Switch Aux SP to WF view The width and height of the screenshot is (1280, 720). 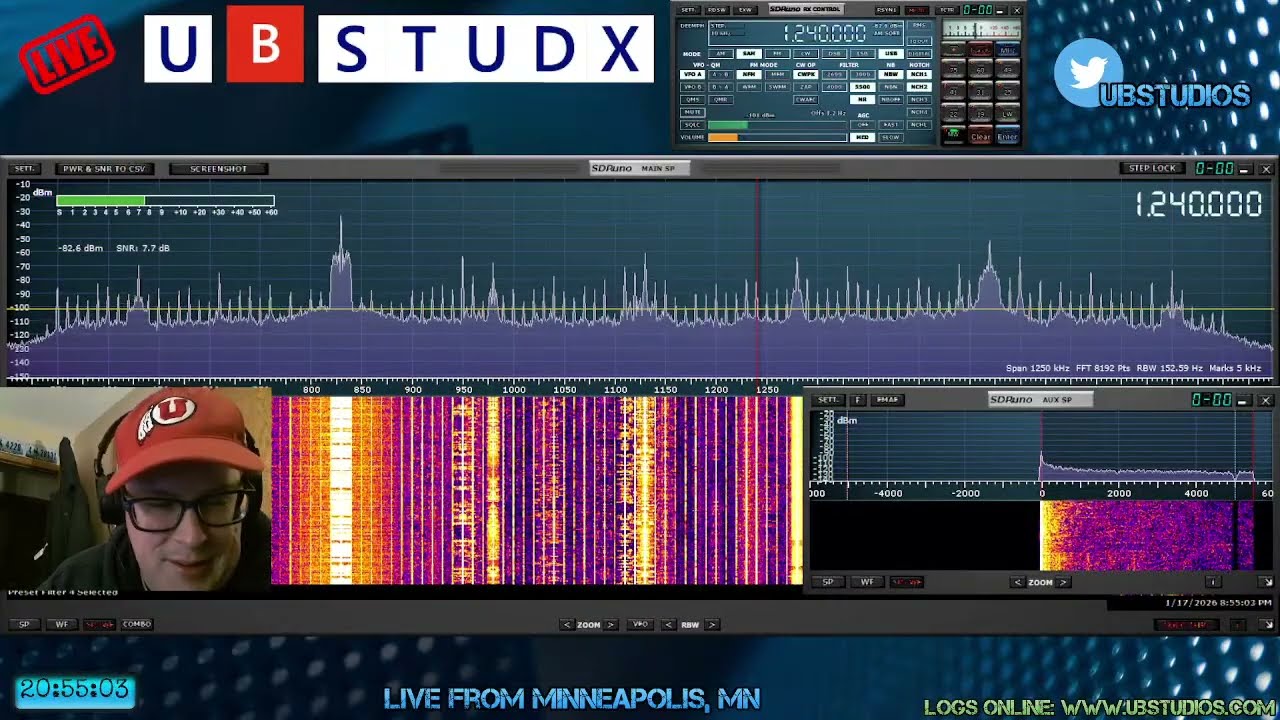[x=867, y=582]
